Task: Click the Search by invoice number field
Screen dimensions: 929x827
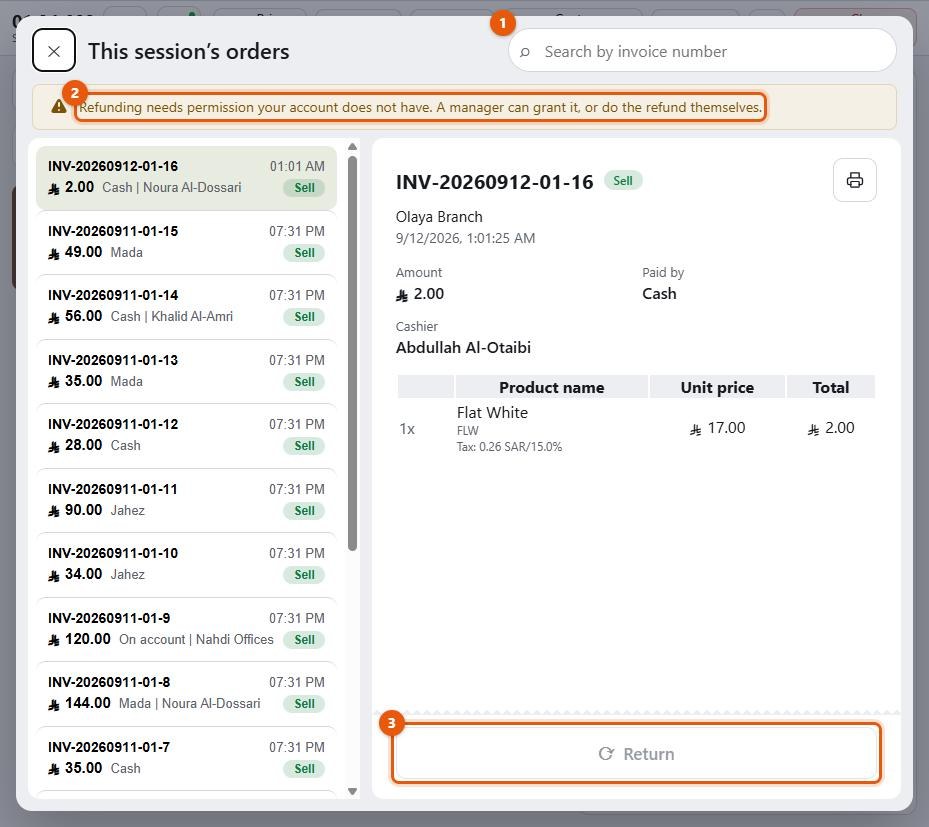Action: pyautogui.click(x=702, y=51)
